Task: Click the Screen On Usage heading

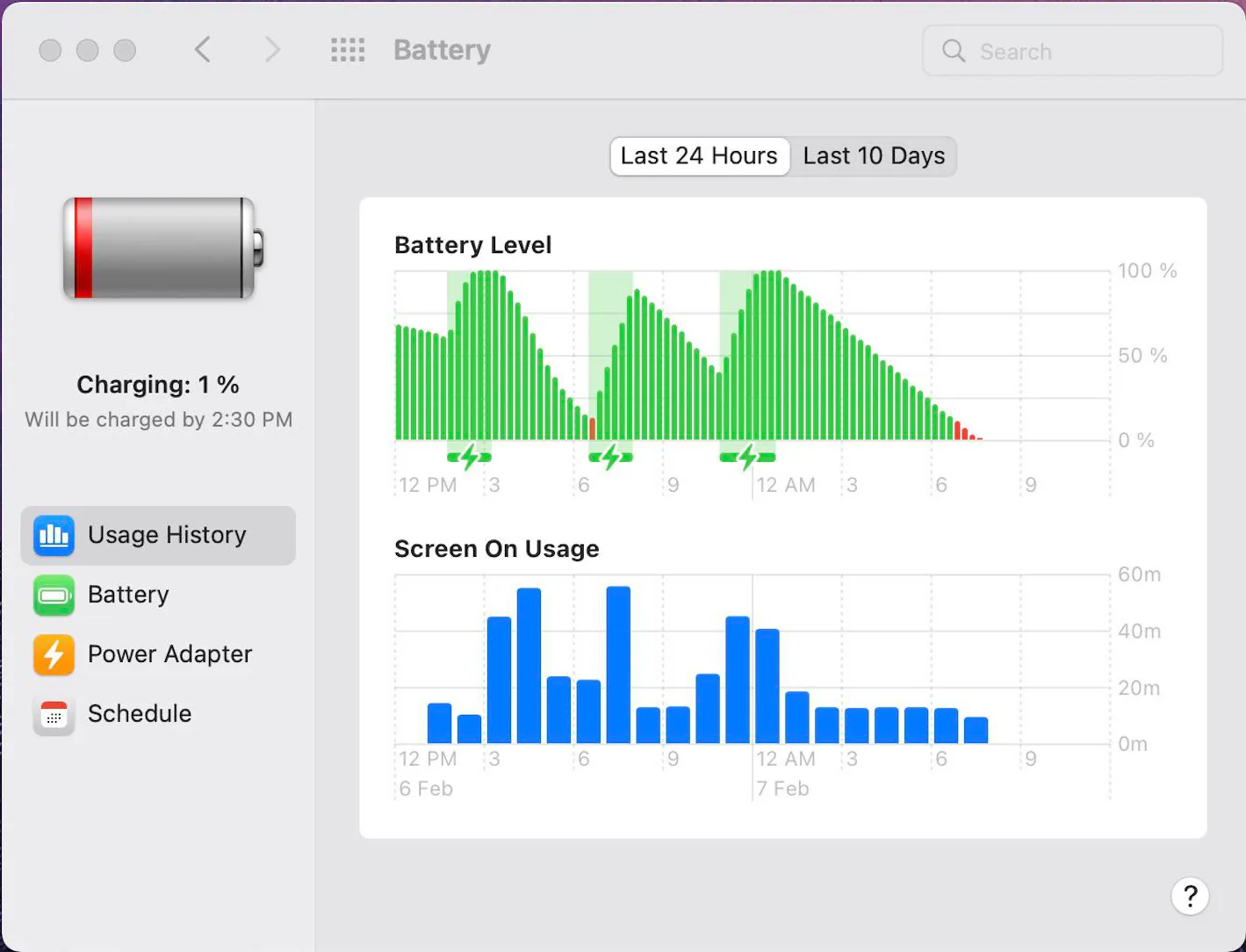Action: pyautogui.click(x=497, y=549)
